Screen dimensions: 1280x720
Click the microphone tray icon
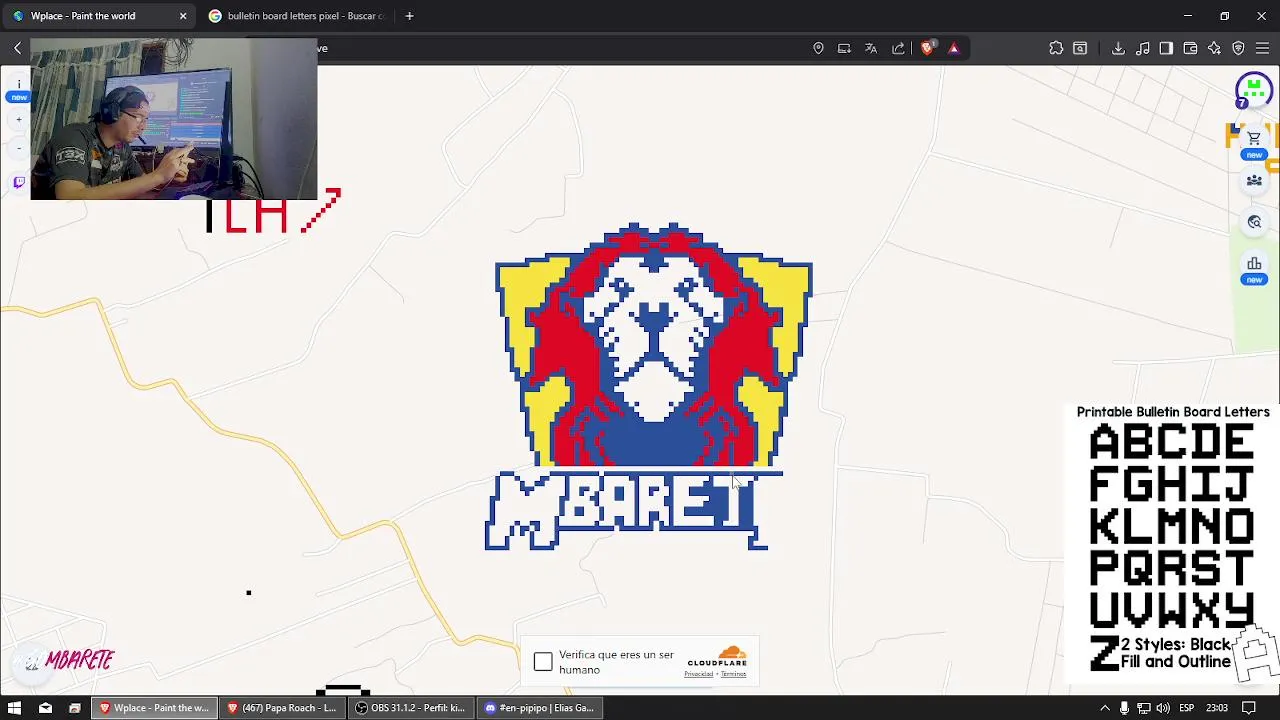[x=1125, y=708]
